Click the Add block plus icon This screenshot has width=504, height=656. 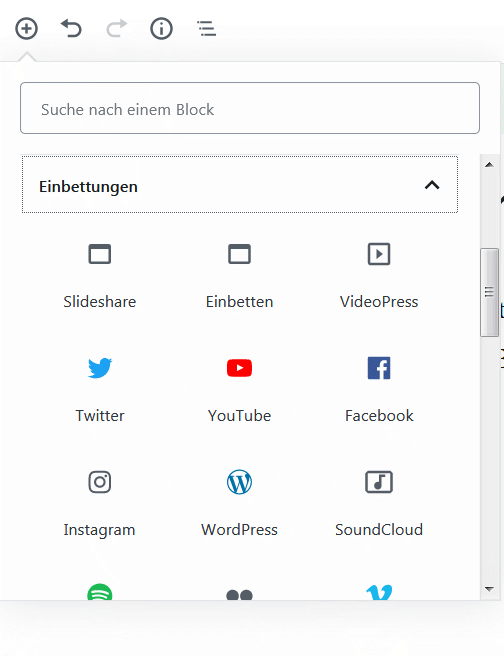26,28
